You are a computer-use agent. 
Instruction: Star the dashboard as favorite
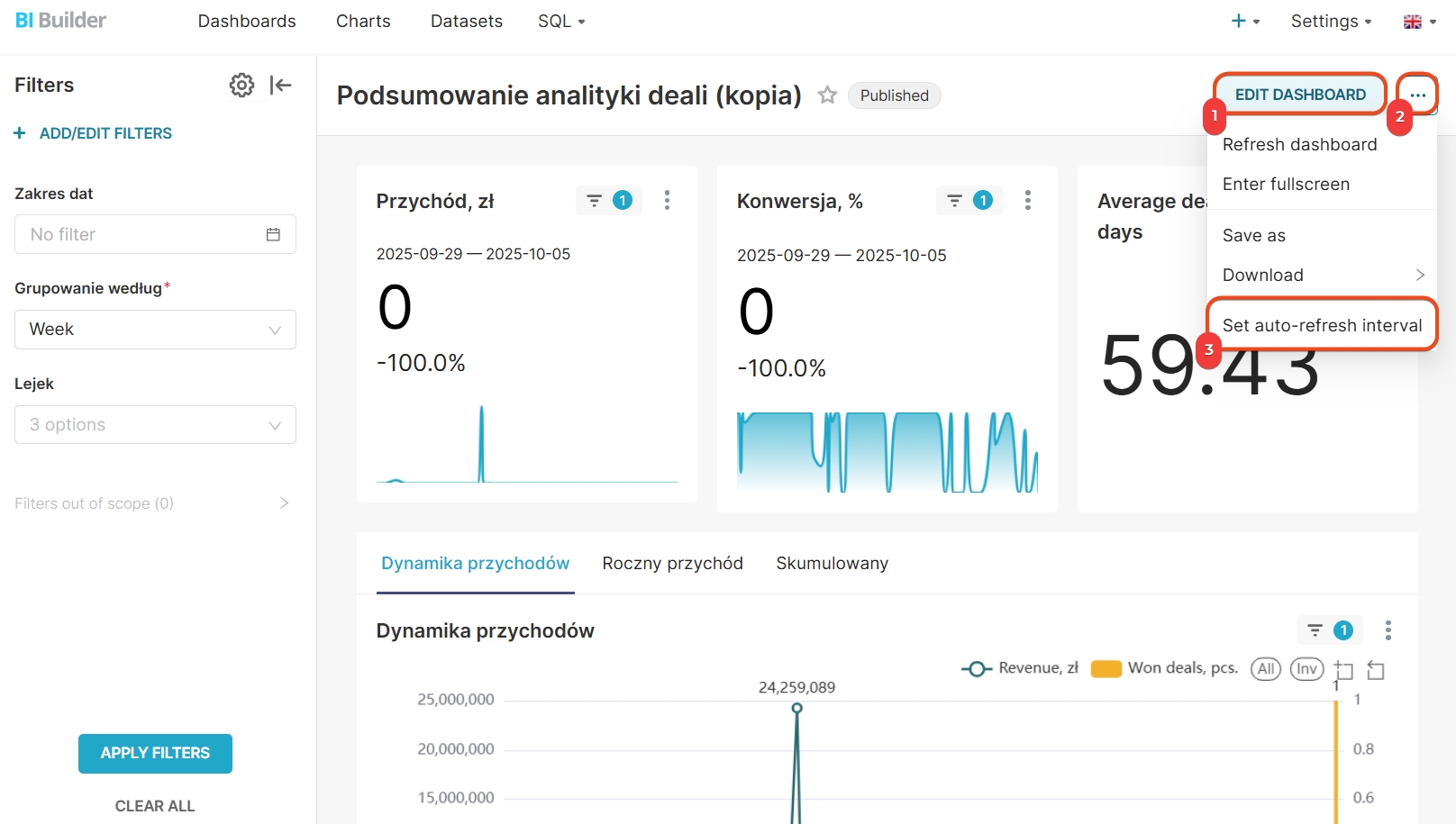[827, 95]
